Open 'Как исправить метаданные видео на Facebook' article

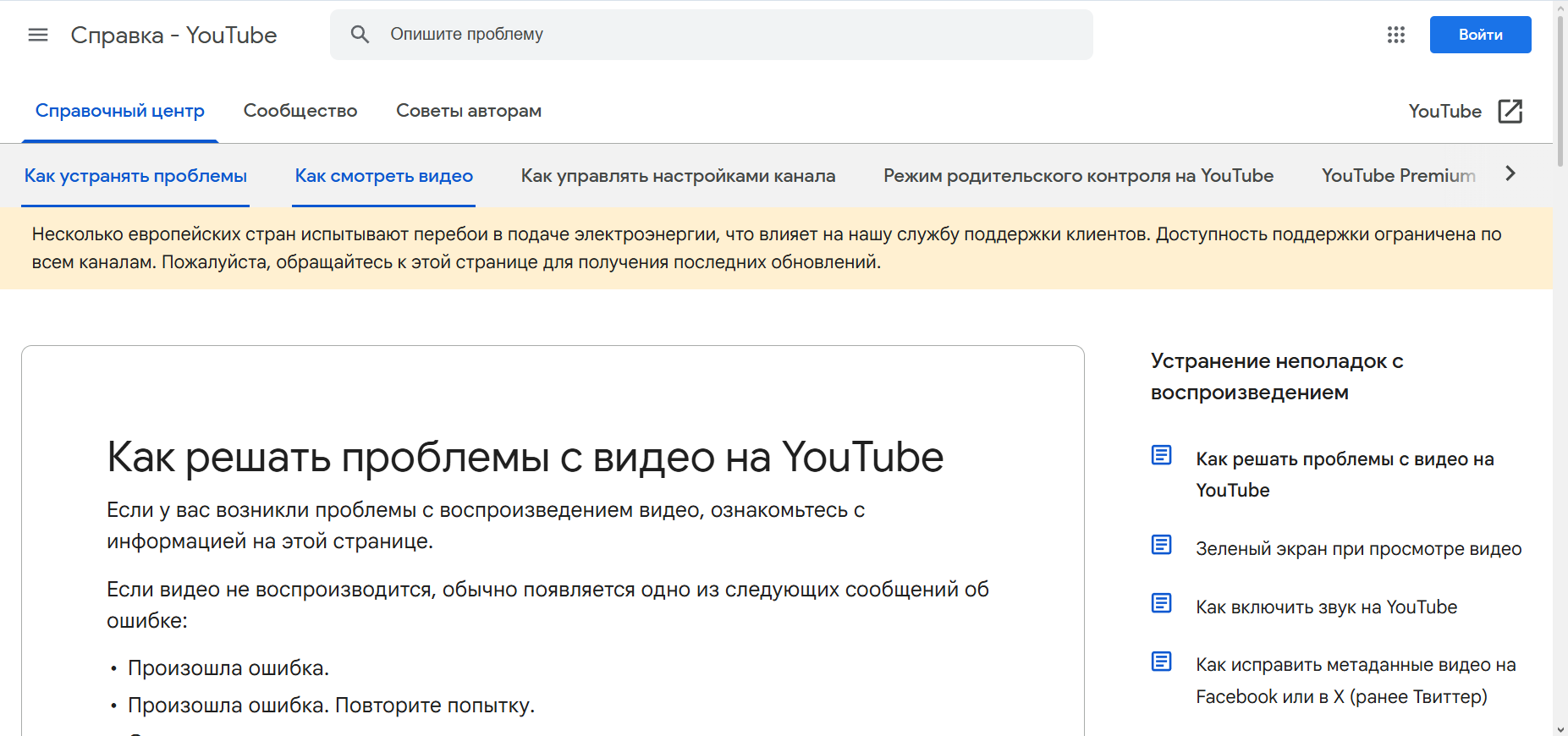[1356, 681]
